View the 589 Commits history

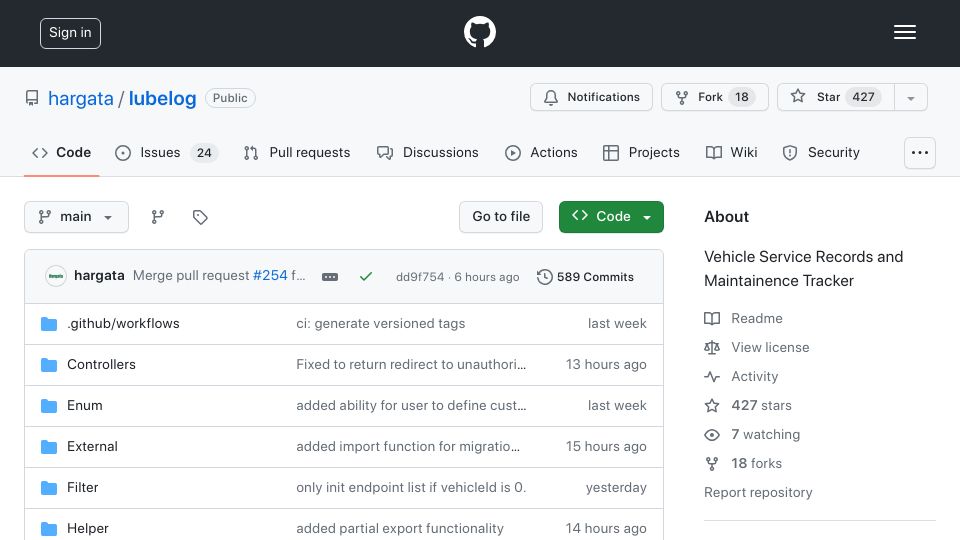click(585, 277)
